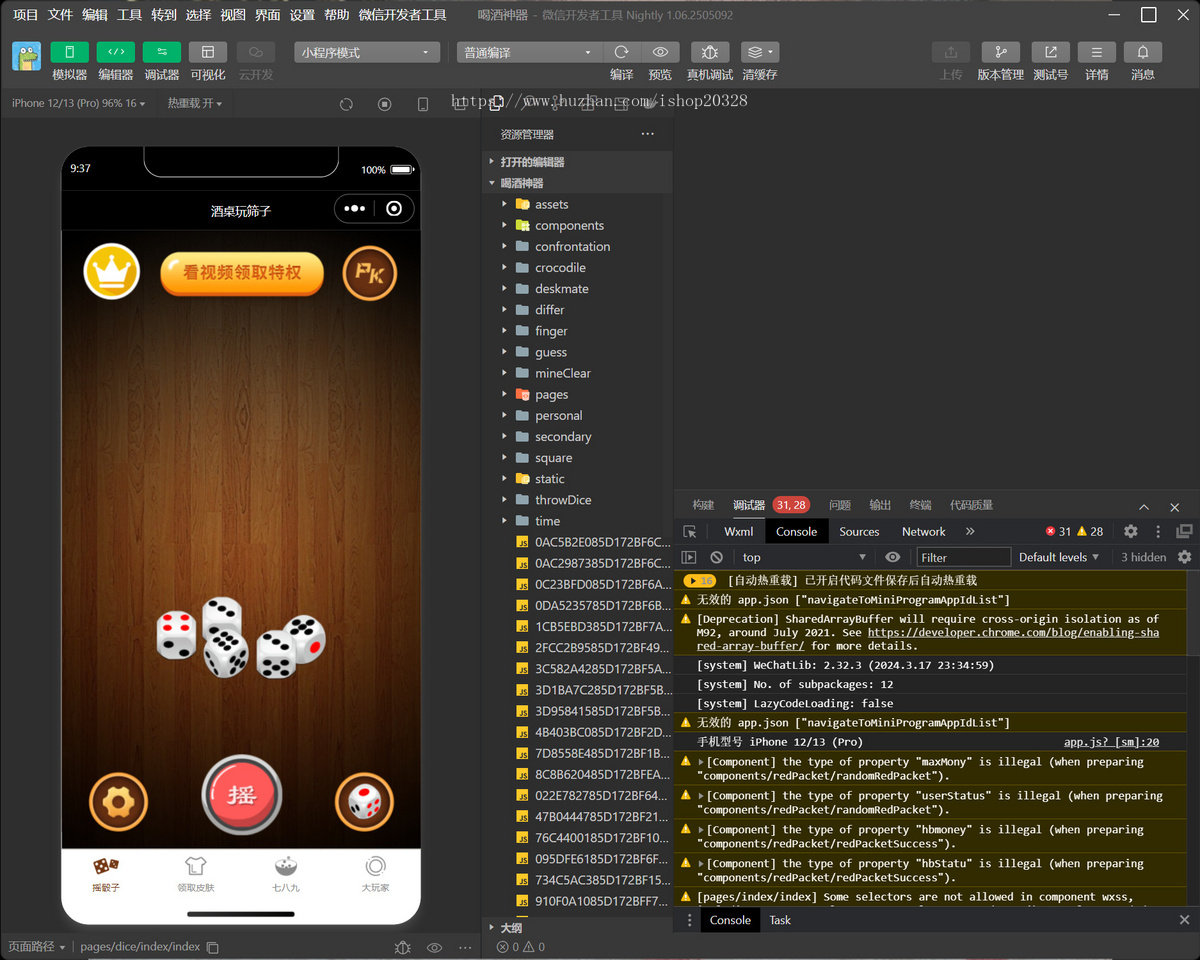
Task: Click the 编译 (compile) refresh icon
Action: click(621, 53)
